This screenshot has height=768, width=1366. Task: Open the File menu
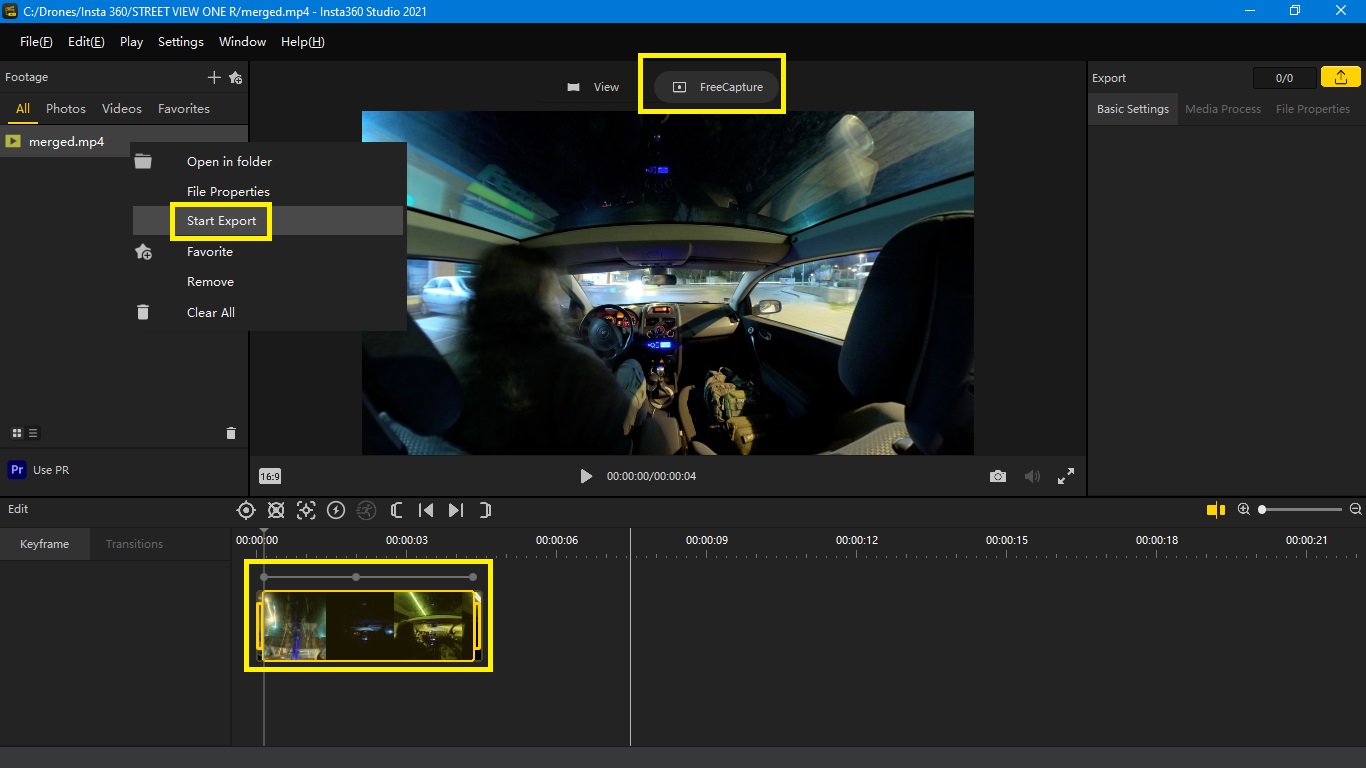click(x=36, y=42)
